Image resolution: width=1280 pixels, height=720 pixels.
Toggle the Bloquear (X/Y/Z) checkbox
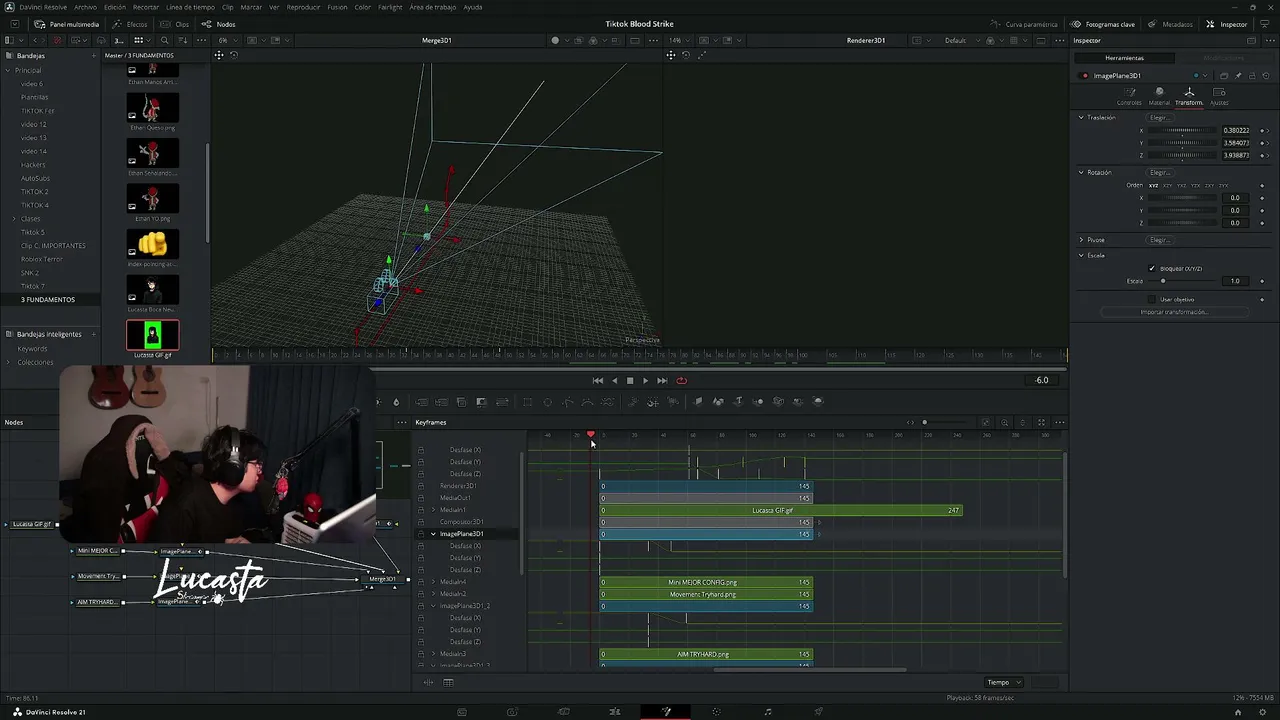coord(1152,268)
